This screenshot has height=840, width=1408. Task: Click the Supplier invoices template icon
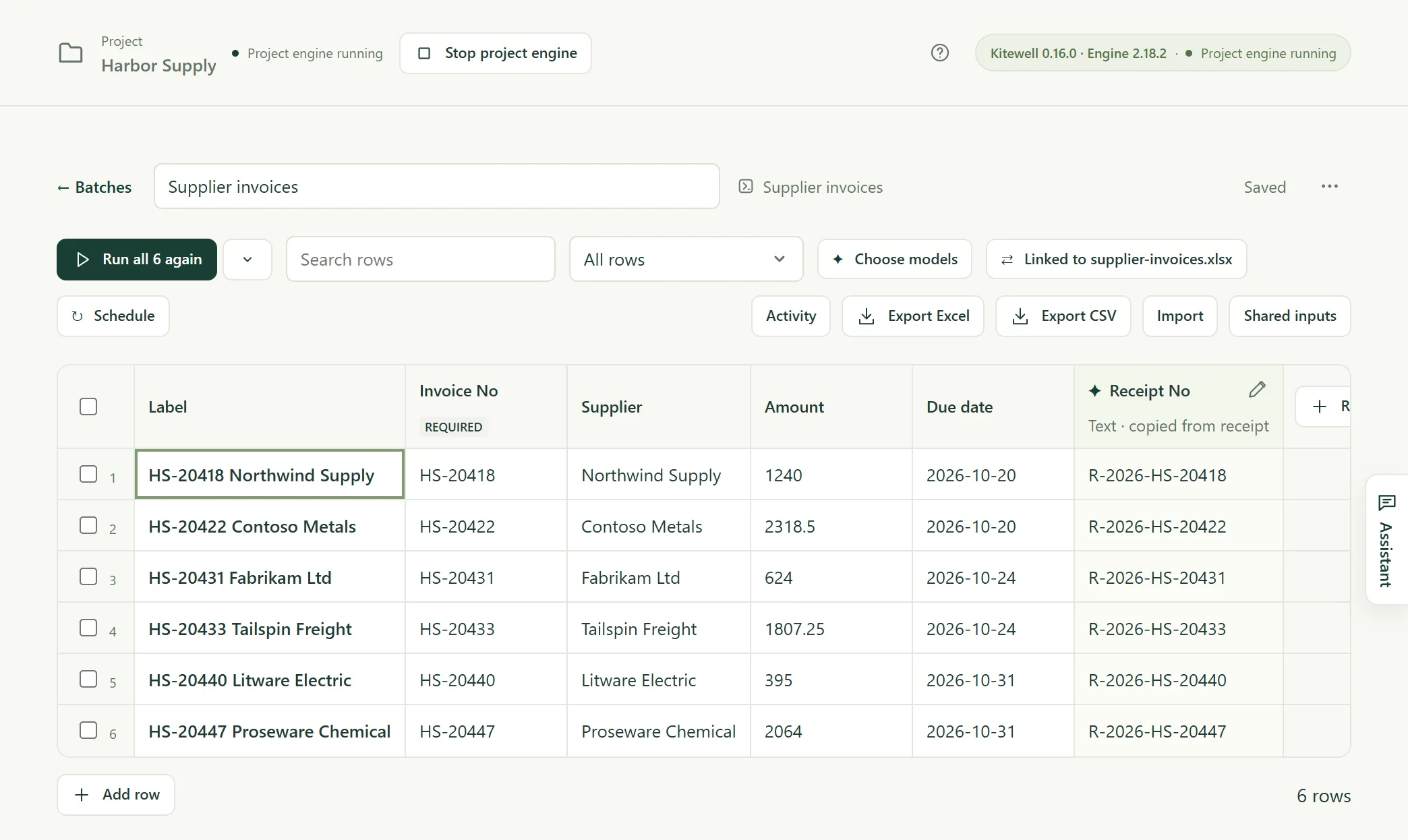pos(745,187)
